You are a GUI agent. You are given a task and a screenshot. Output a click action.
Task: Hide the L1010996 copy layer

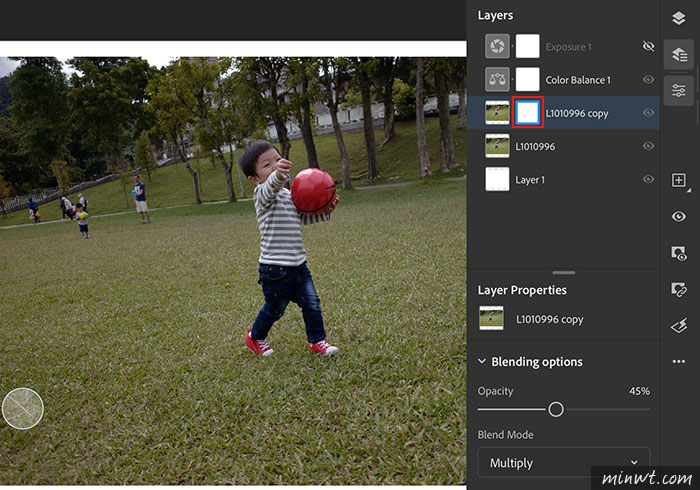coord(648,113)
